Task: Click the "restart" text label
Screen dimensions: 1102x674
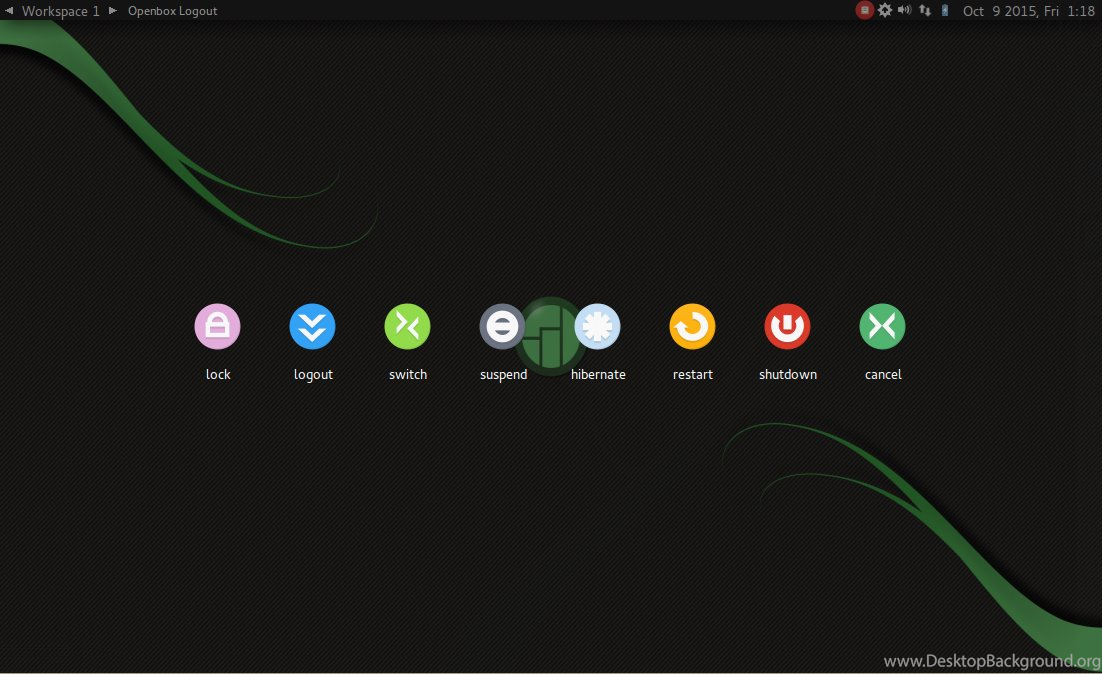Action: [692, 374]
